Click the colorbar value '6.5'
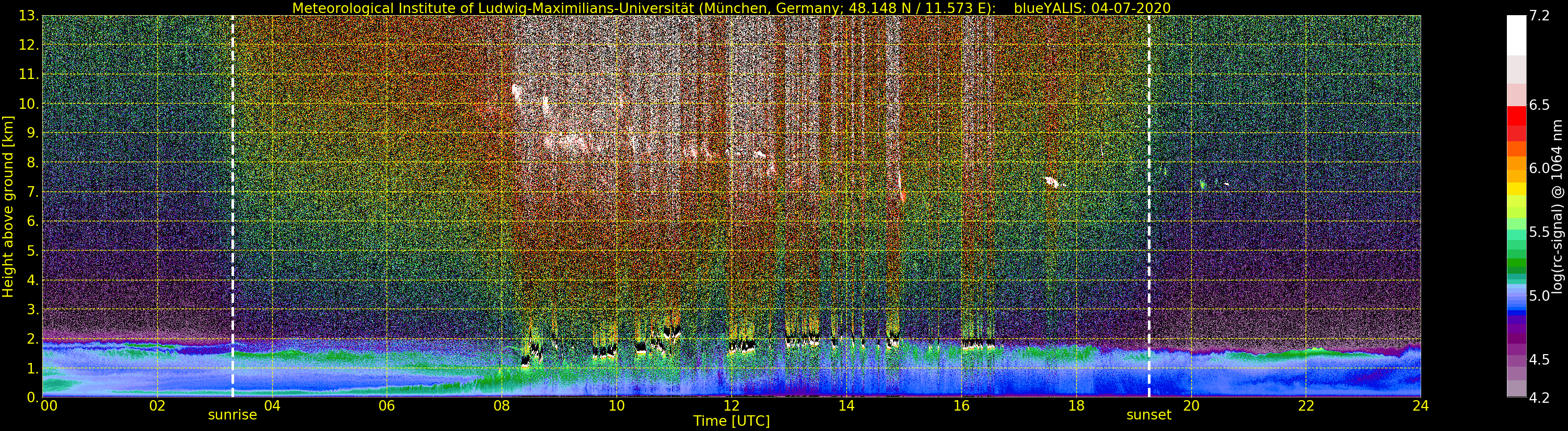Screen dimensions: 1568x431 point(1539,105)
